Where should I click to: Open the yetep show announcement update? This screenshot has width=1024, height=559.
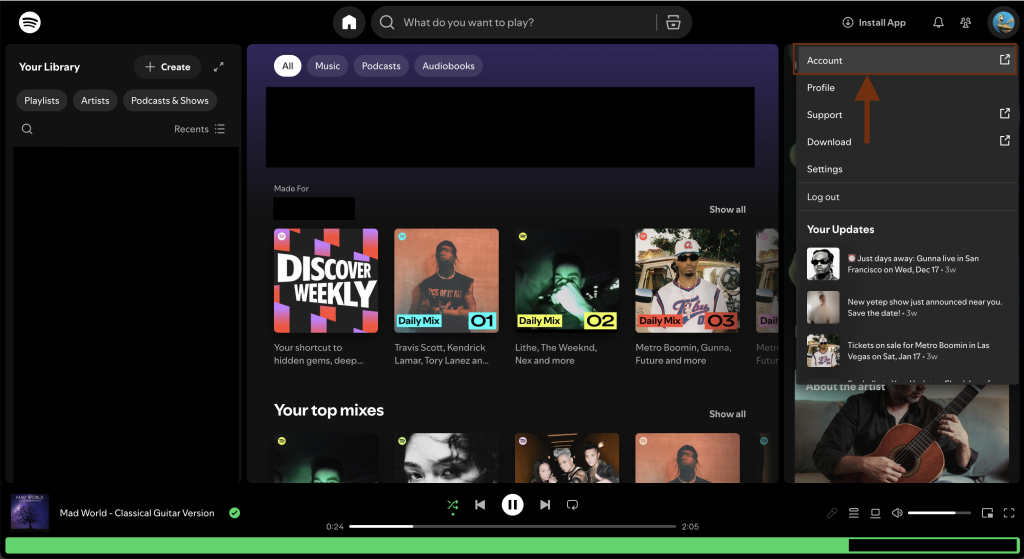tap(905, 308)
